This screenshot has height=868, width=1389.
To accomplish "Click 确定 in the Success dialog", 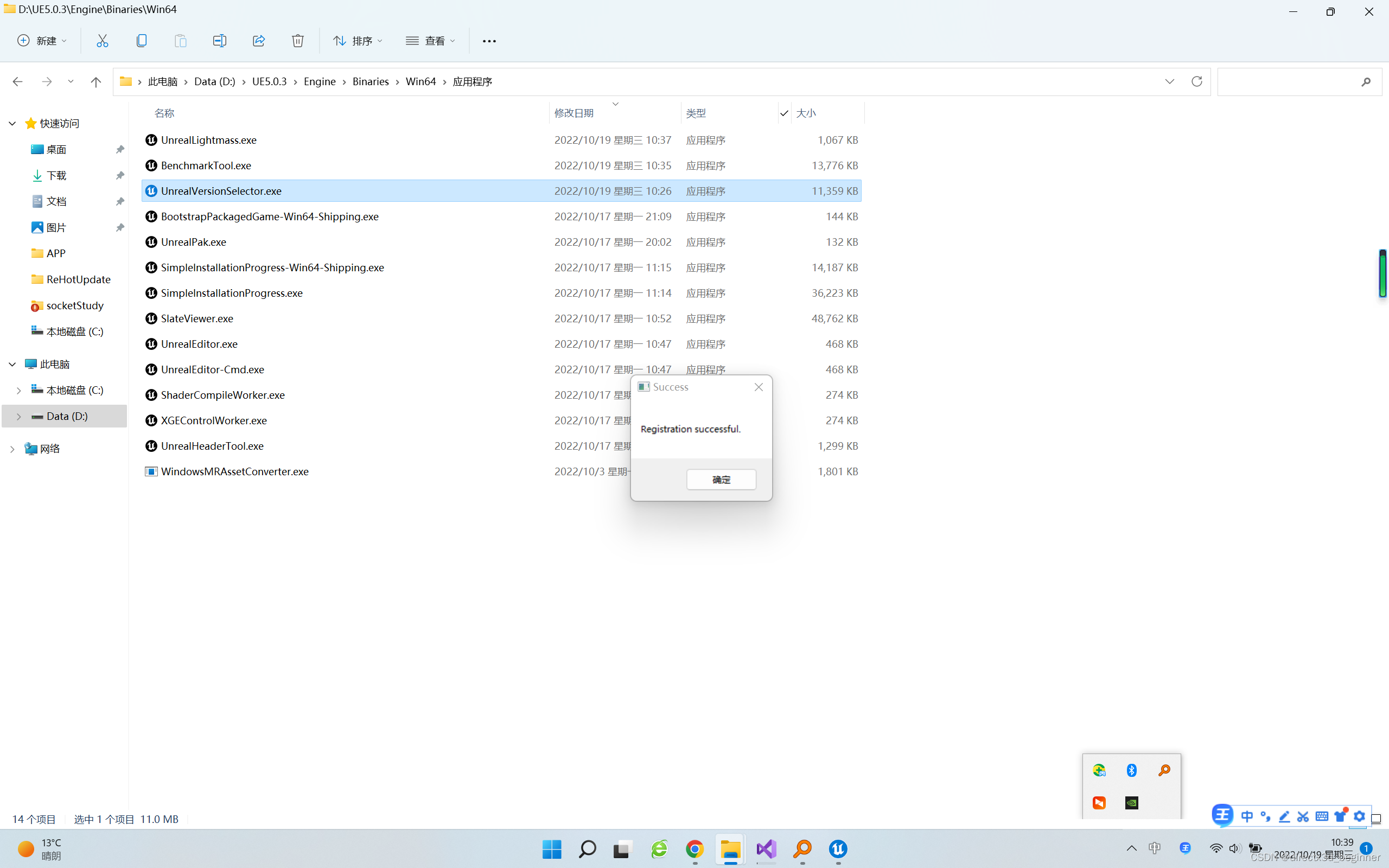I will pyautogui.click(x=721, y=480).
